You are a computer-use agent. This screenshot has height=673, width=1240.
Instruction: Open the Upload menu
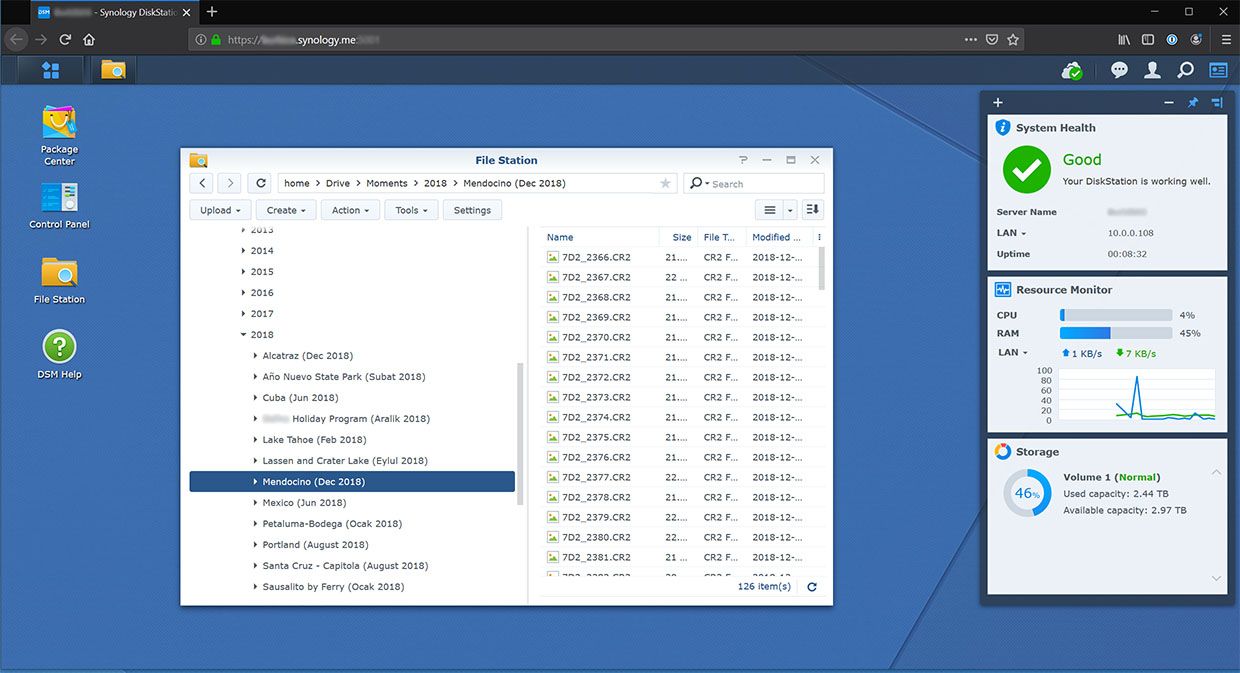pos(220,210)
